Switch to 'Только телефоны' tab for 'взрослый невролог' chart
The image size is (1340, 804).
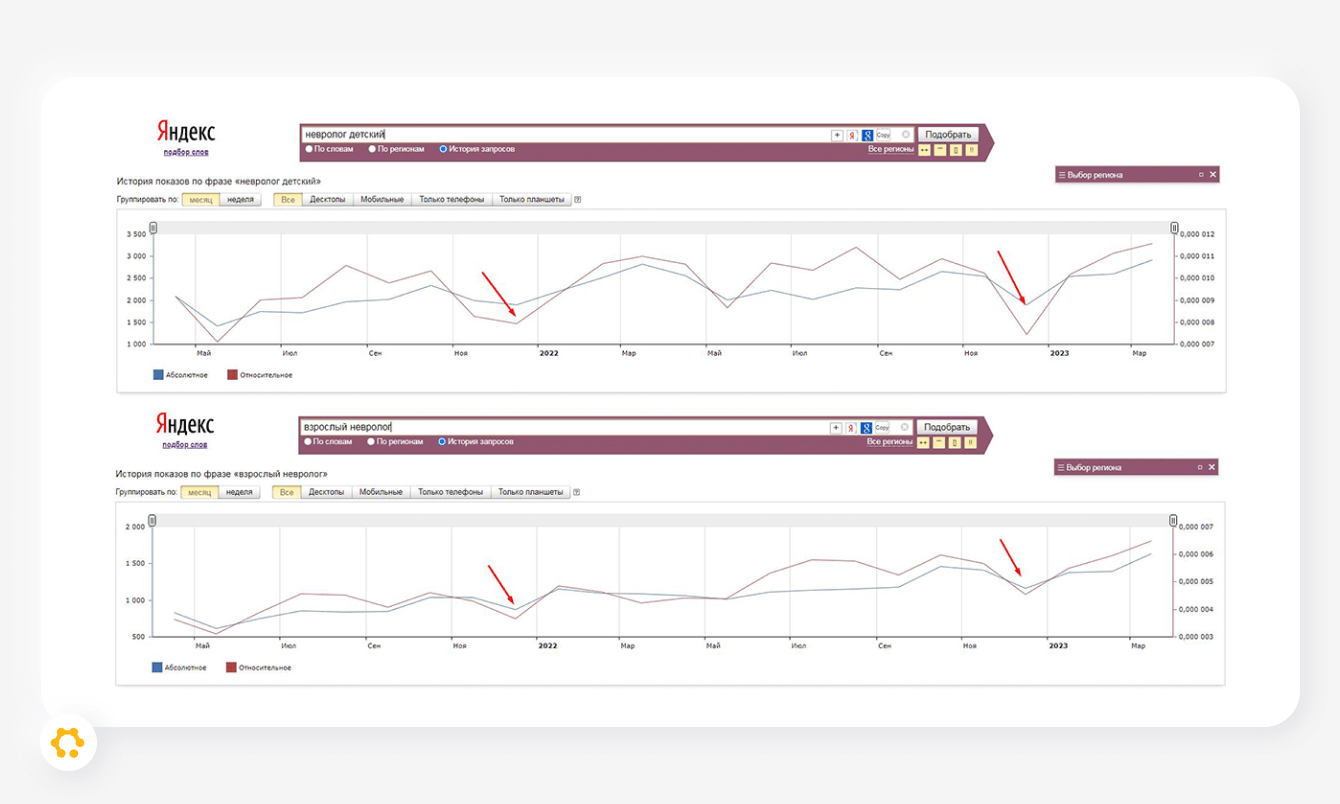click(x=450, y=492)
